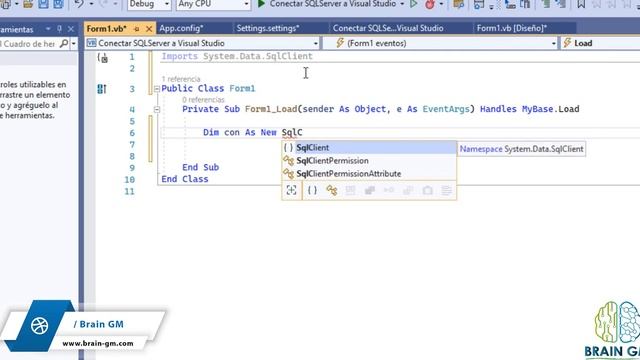This screenshot has width=640, height=360.
Task: Open the Settings.settings tab
Action: coord(268,28)
